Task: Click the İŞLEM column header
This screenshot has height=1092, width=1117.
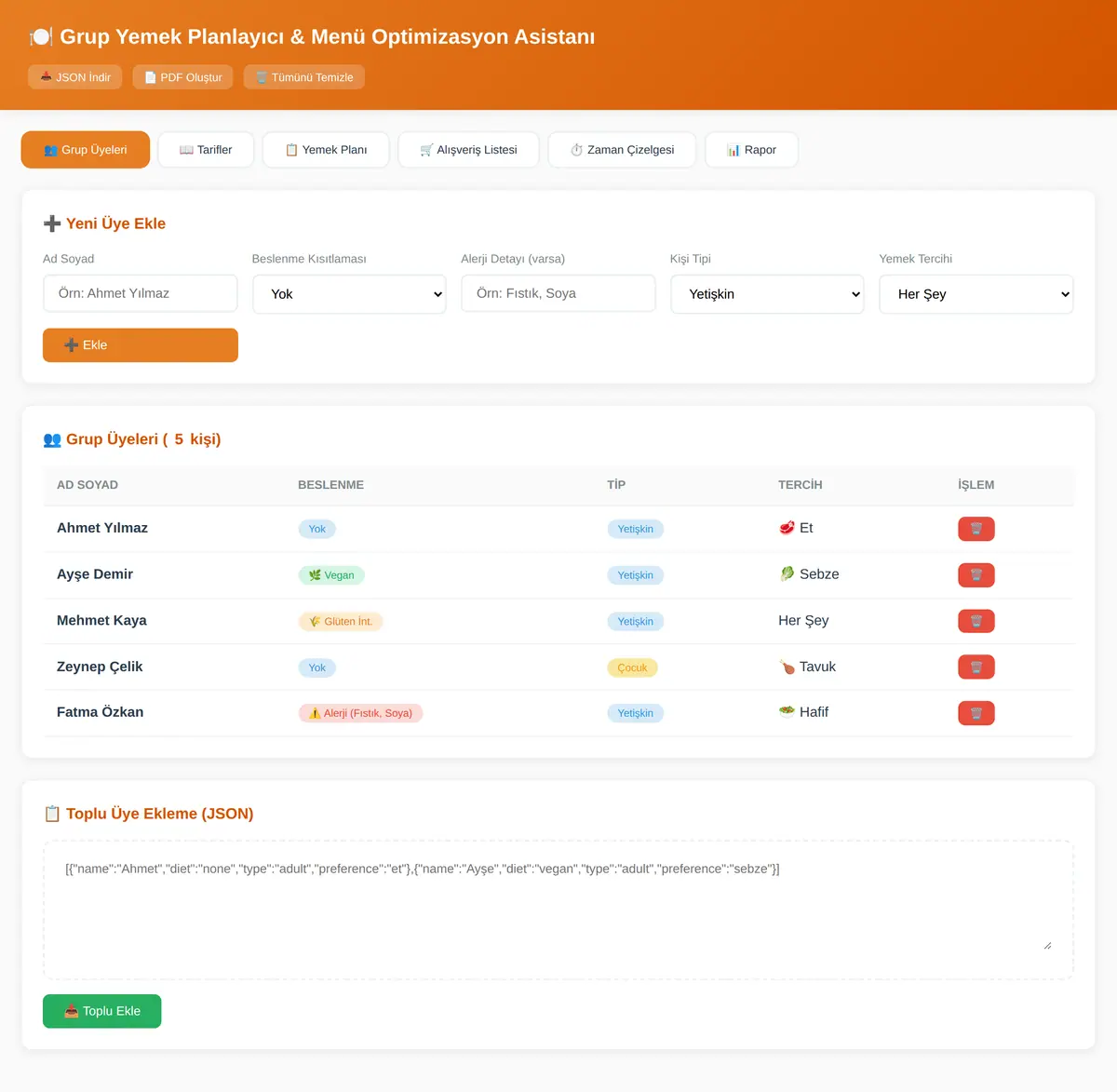Action: (976, 485)
